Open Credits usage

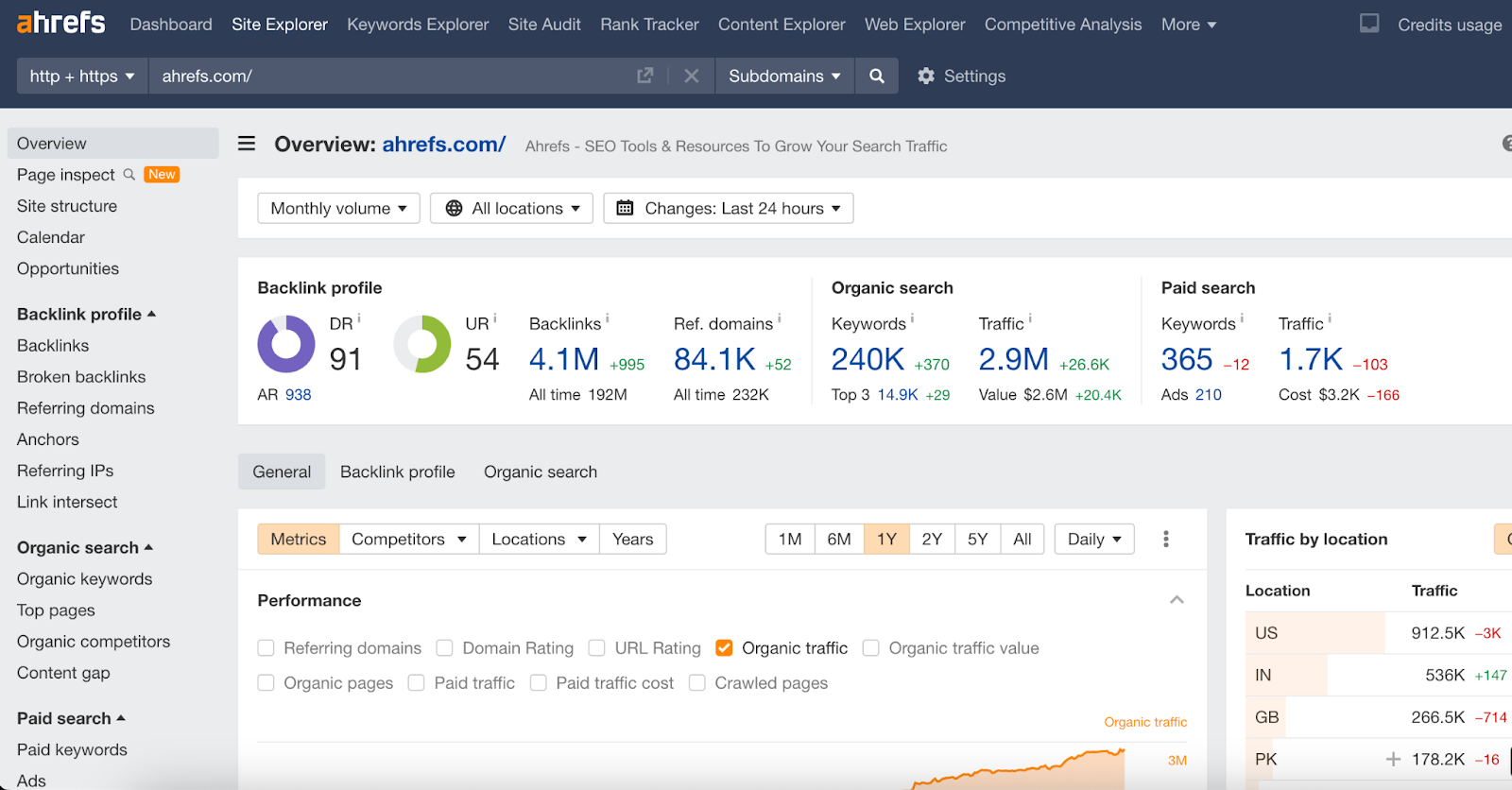(1450, 25)
